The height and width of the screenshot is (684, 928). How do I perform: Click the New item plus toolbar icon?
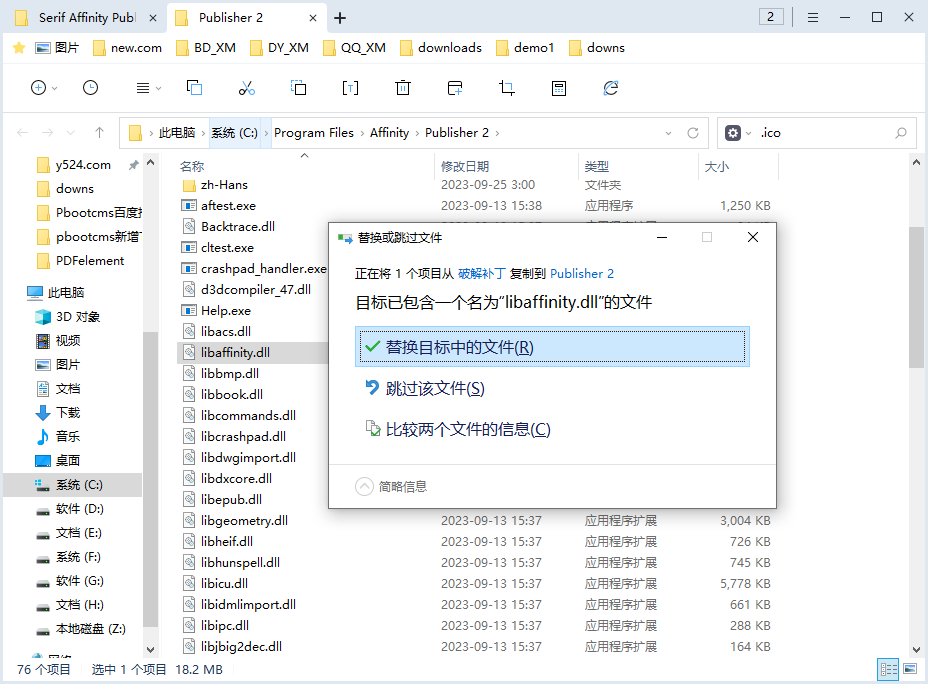pyautogui.click(x=38, y=88)
